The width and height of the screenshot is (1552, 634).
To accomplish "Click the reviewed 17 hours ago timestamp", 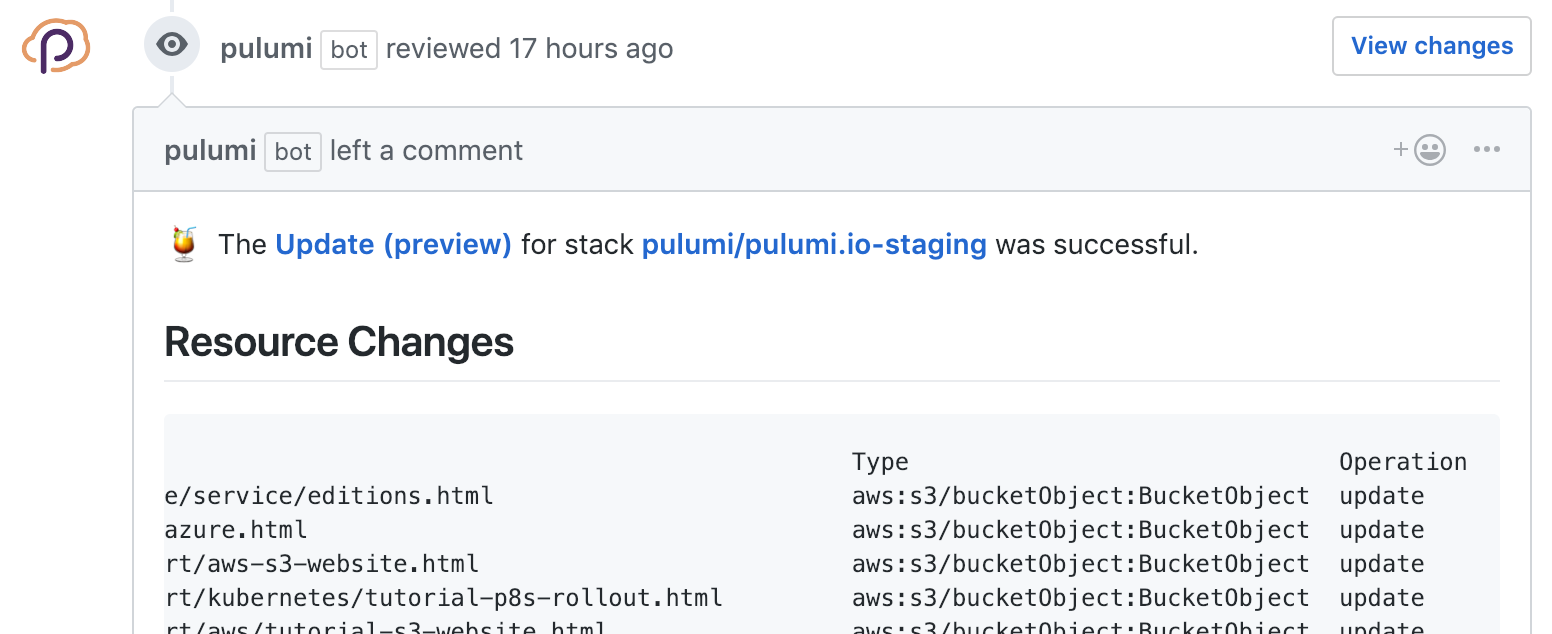I will click(530, 48).
